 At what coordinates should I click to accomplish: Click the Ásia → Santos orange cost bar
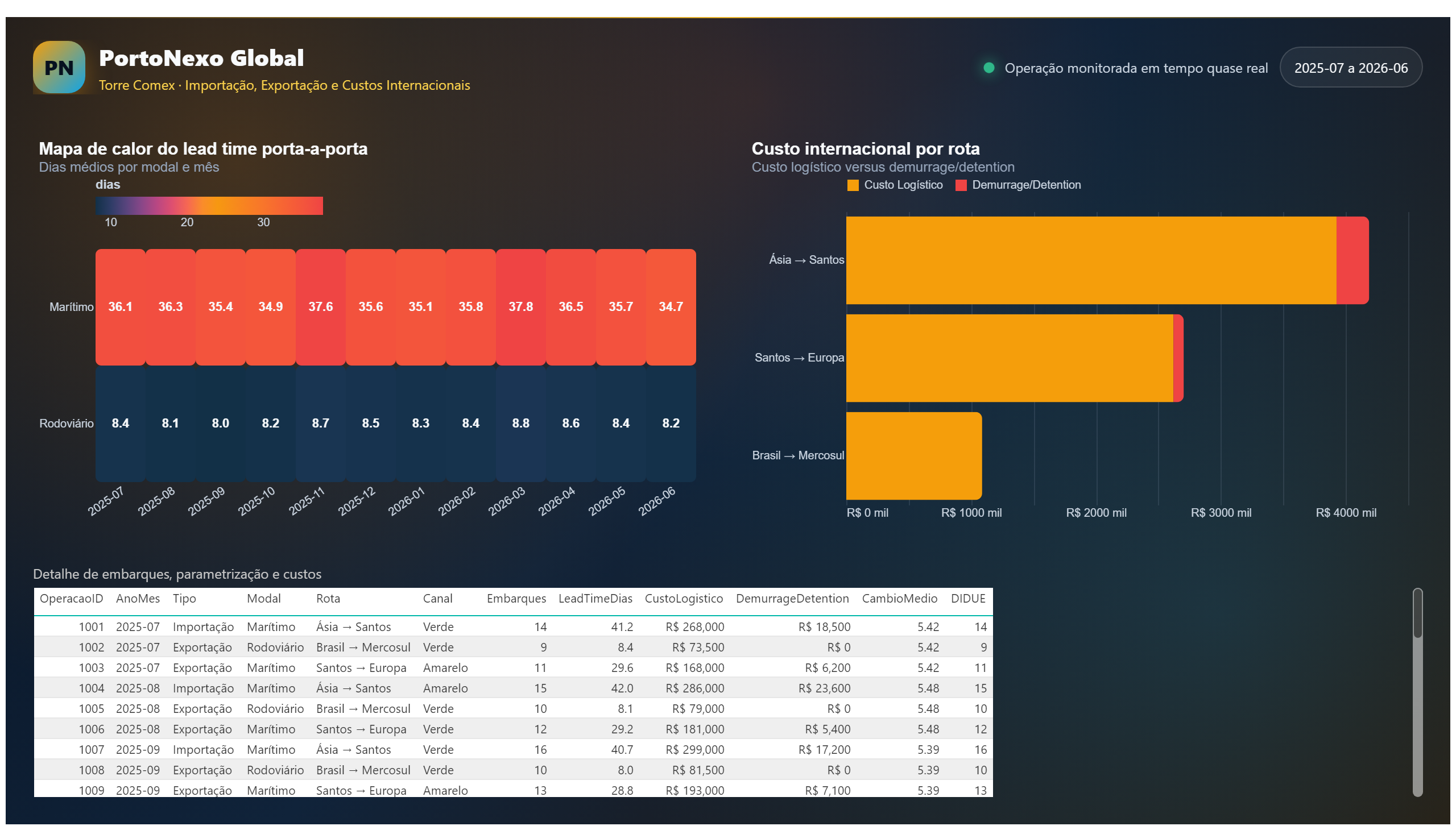(1091, 260)
